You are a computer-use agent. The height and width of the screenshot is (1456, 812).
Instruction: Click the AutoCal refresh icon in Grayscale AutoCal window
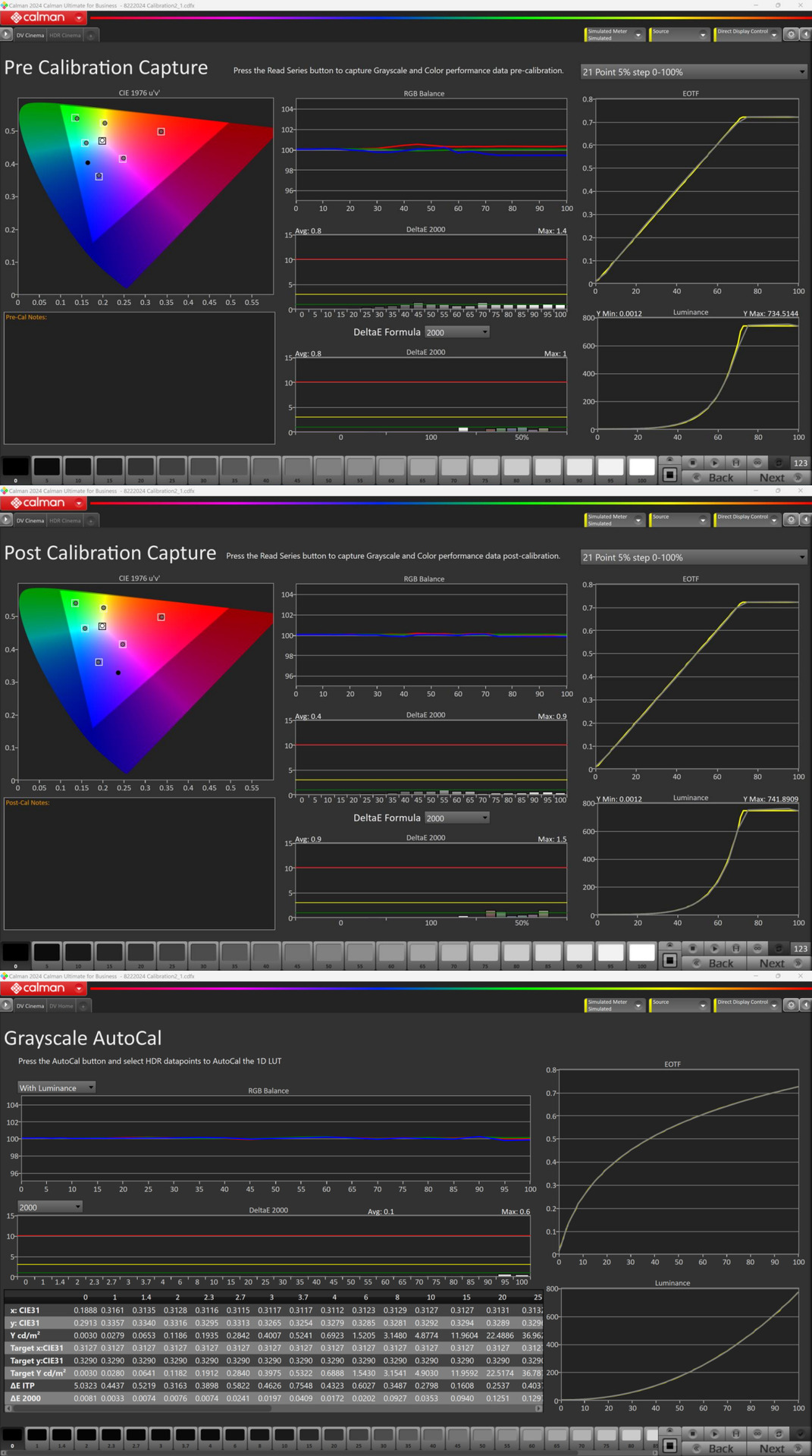tap(778, 1433)
